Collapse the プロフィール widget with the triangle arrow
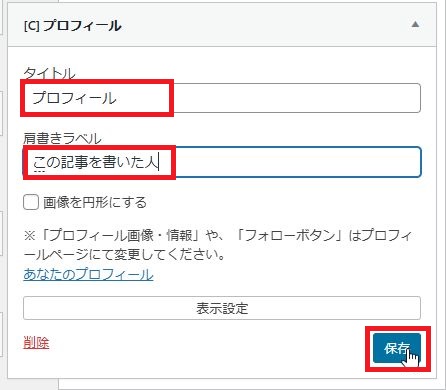The height and width of the screenshot is (390, 446). click(x=415, y=24)
